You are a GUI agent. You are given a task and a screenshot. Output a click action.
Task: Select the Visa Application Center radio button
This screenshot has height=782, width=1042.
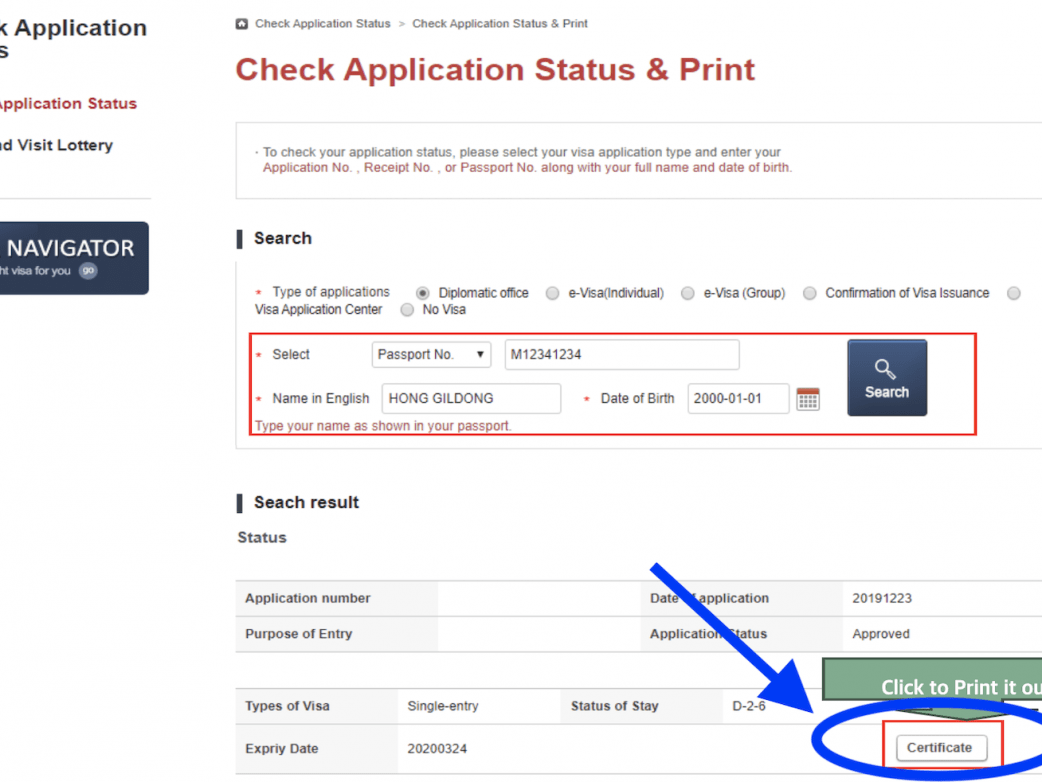coord(1013,293)
